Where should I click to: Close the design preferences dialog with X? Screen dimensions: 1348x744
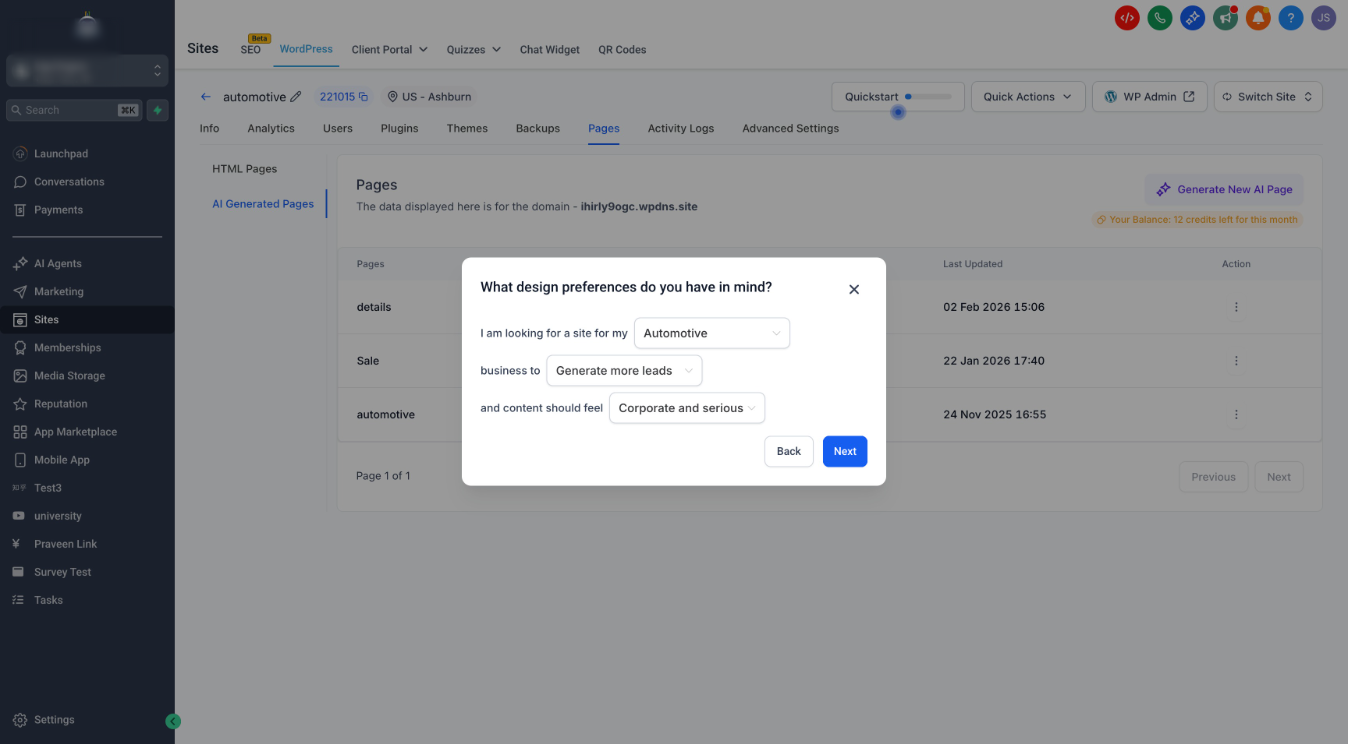coord(854,289)
